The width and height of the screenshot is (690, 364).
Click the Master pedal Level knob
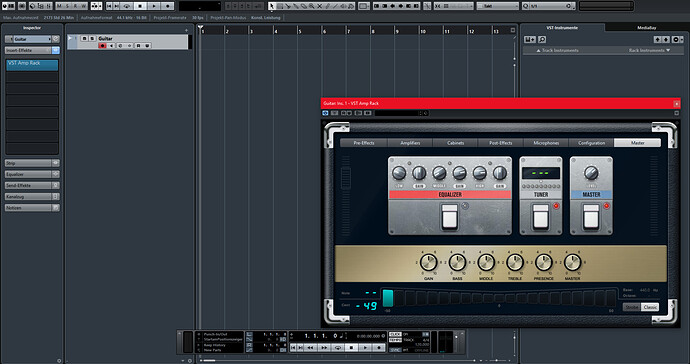point(591,173)
